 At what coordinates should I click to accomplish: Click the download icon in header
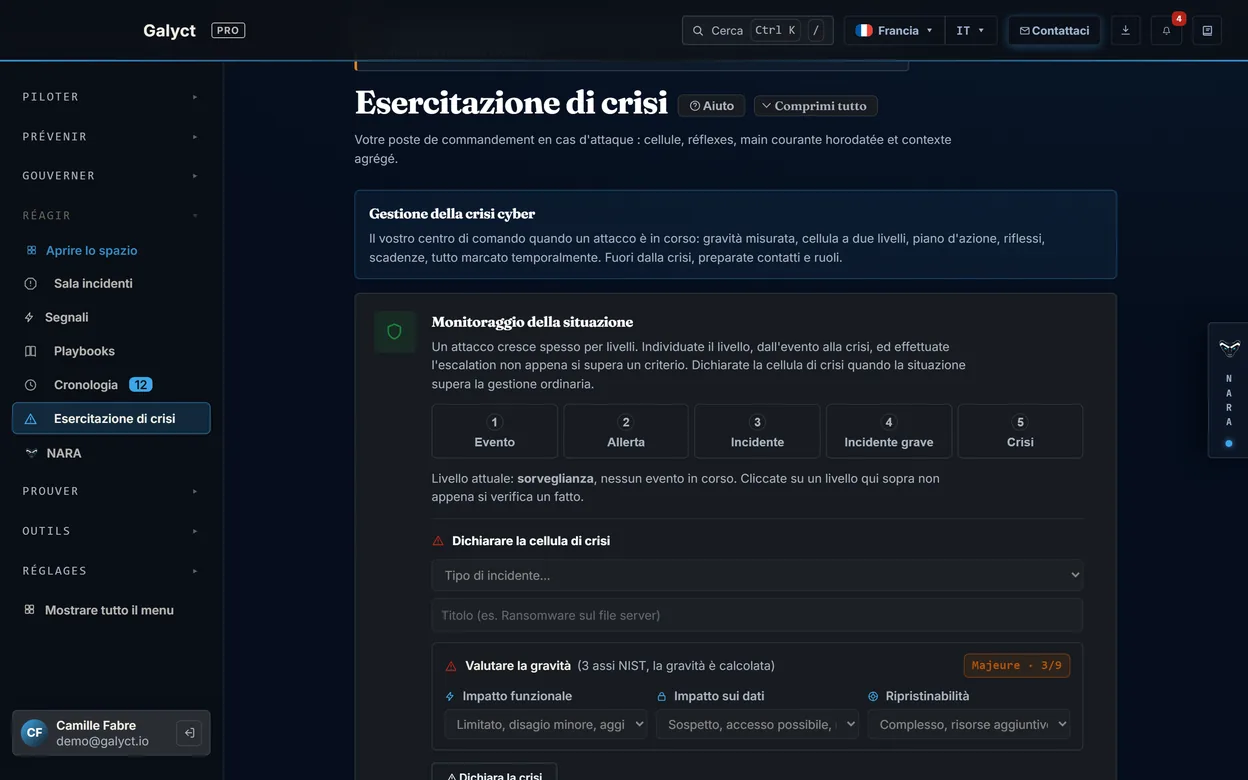(x=1125, y=31)
